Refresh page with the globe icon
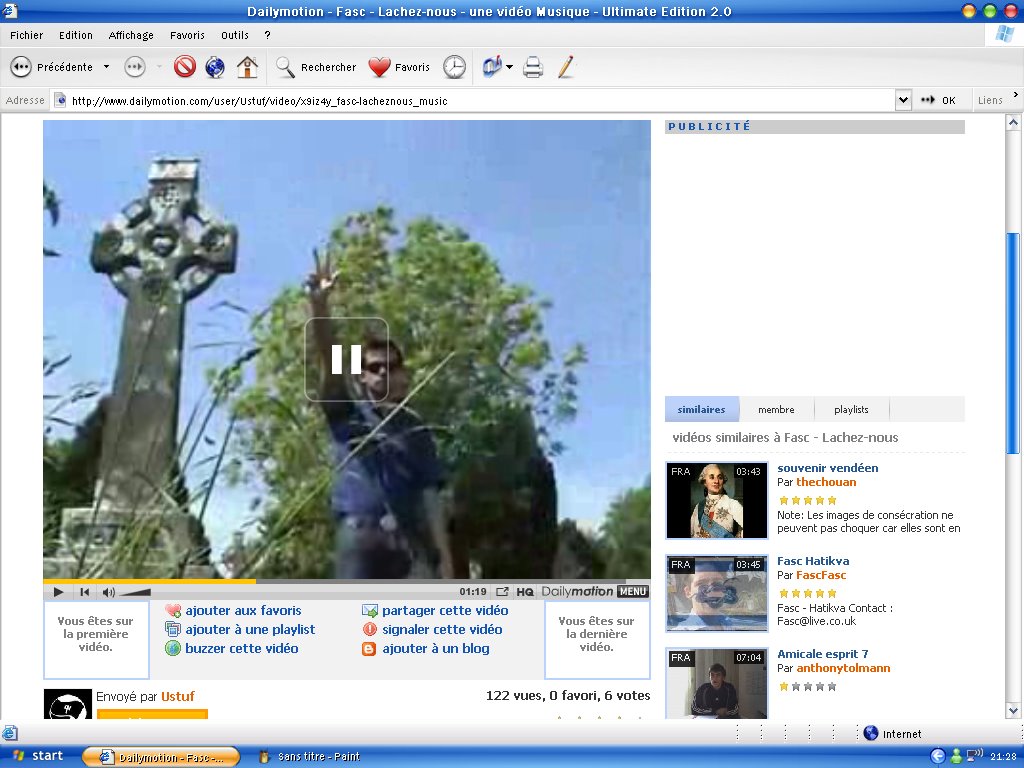 [x=215, y=67]
